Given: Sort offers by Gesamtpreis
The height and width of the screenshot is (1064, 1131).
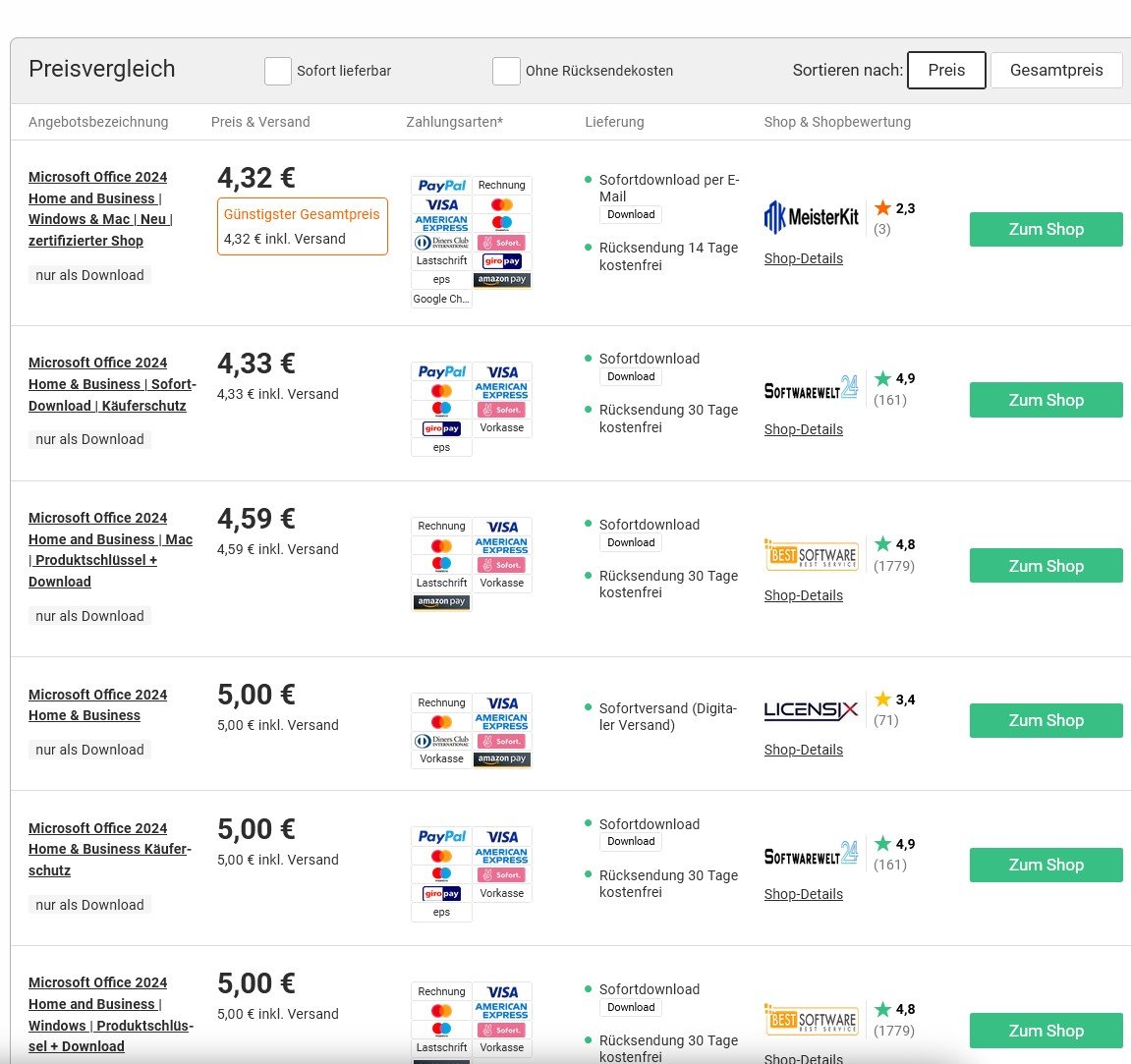Looking at the screenshot, I should (x=1056, y=70).
